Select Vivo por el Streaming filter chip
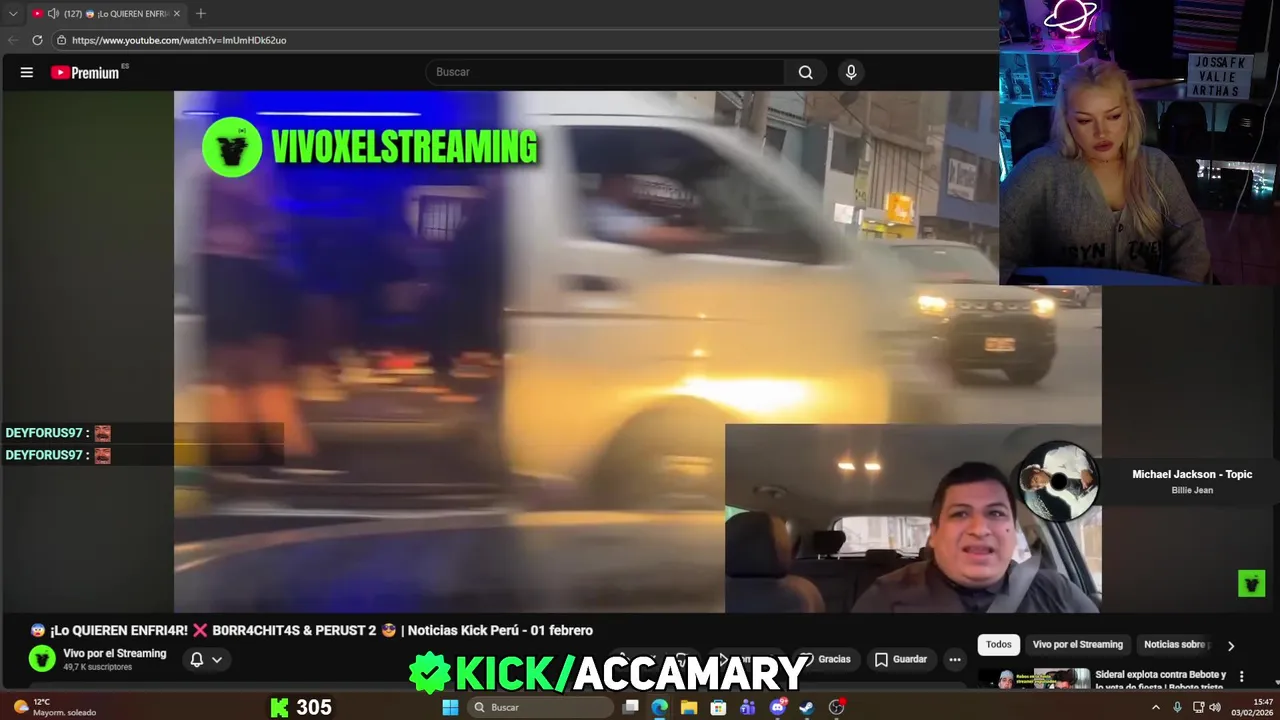Screen dimensions: 1280x720 click(1077, 644)
